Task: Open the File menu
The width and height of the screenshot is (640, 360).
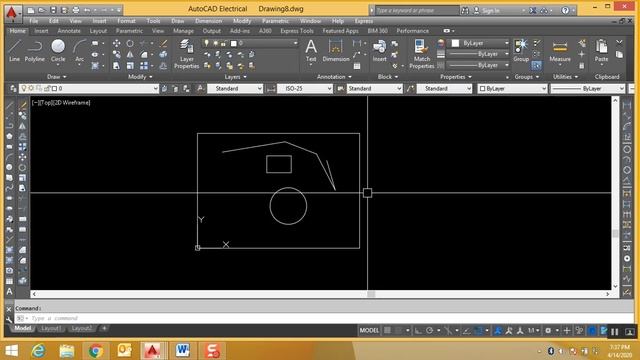Action: pyautogui.click(x=34, y=21)
